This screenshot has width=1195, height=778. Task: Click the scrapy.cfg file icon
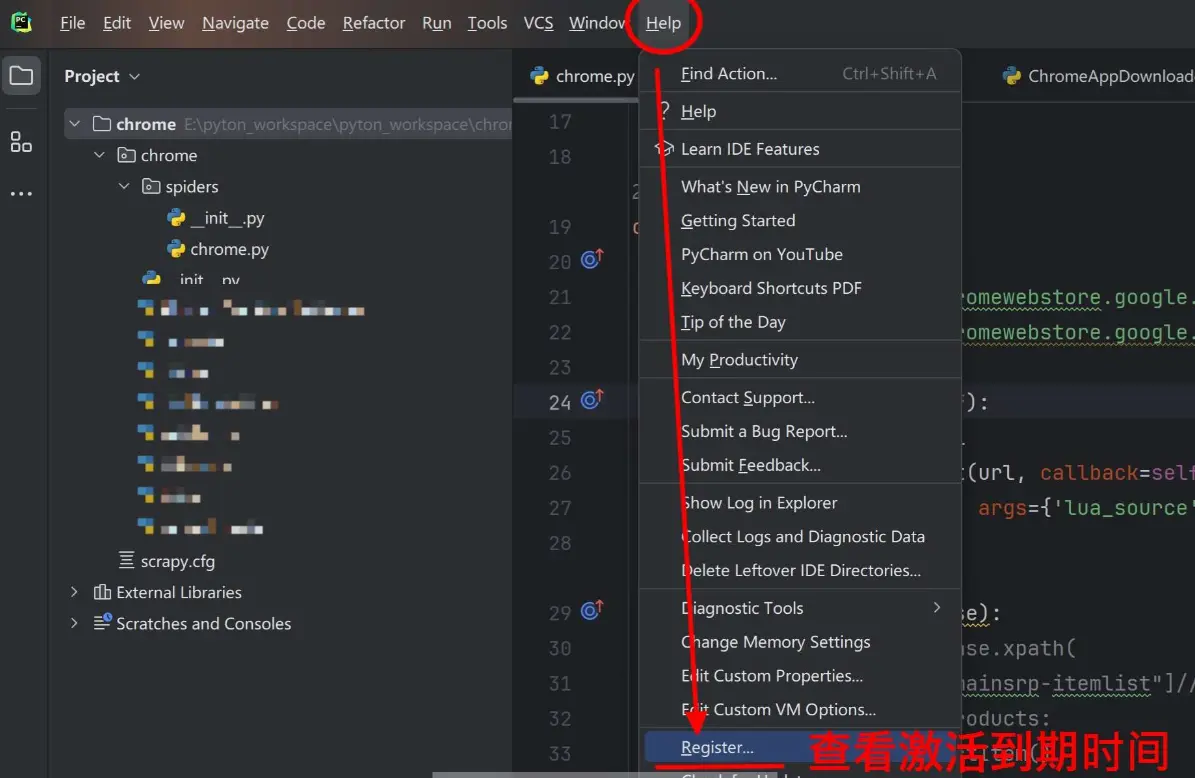[127, 560]
